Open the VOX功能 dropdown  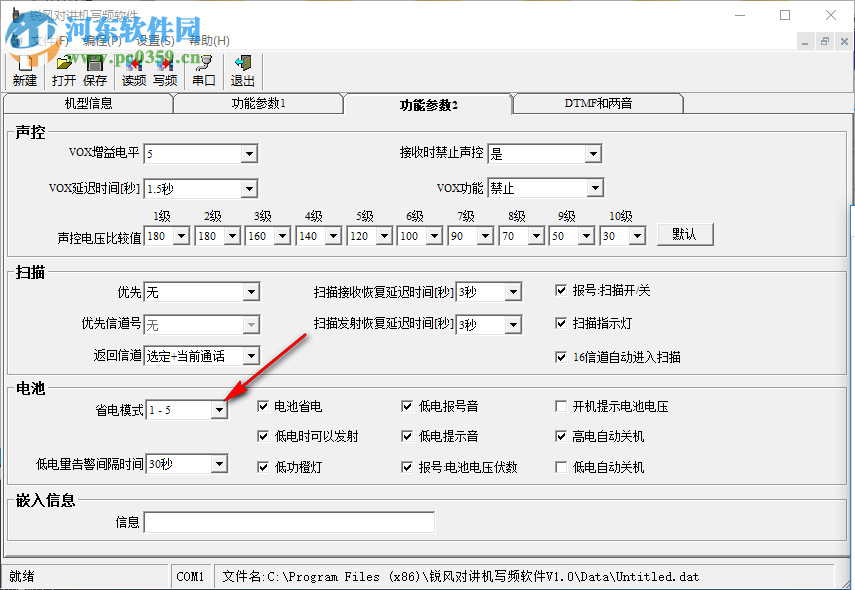[595, 187]
